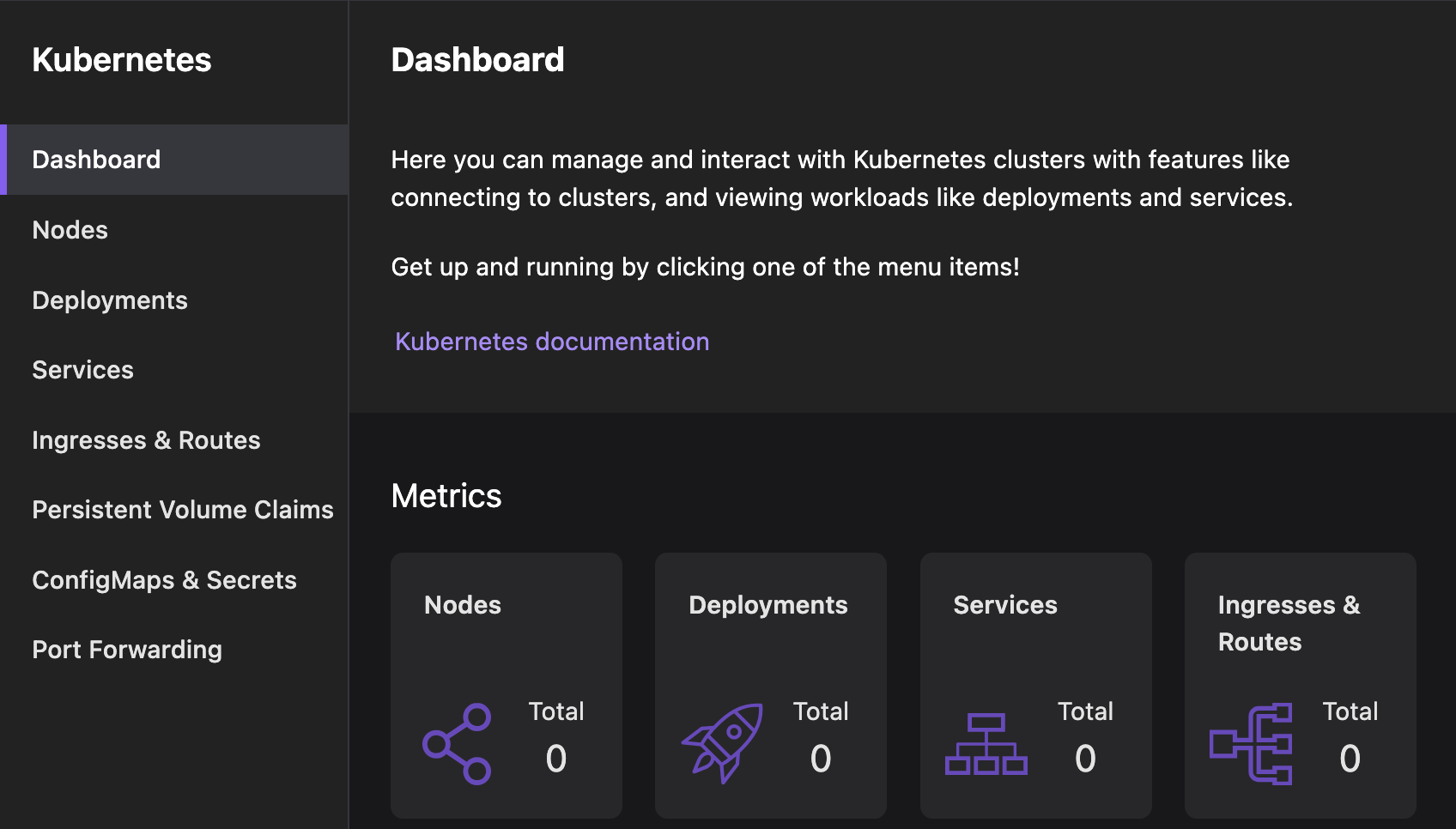Click the Services metrics card title

[1005, 605]
